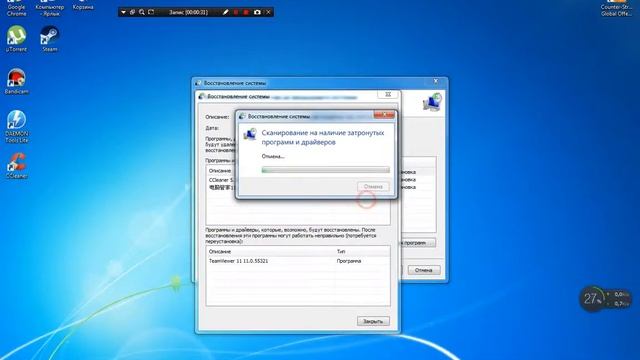Image resolution: width=640 pixels, height=360 pixels.
Task: Select the CCleaner row in upper list
Action: pyautogui.click(x=222, y=180)
